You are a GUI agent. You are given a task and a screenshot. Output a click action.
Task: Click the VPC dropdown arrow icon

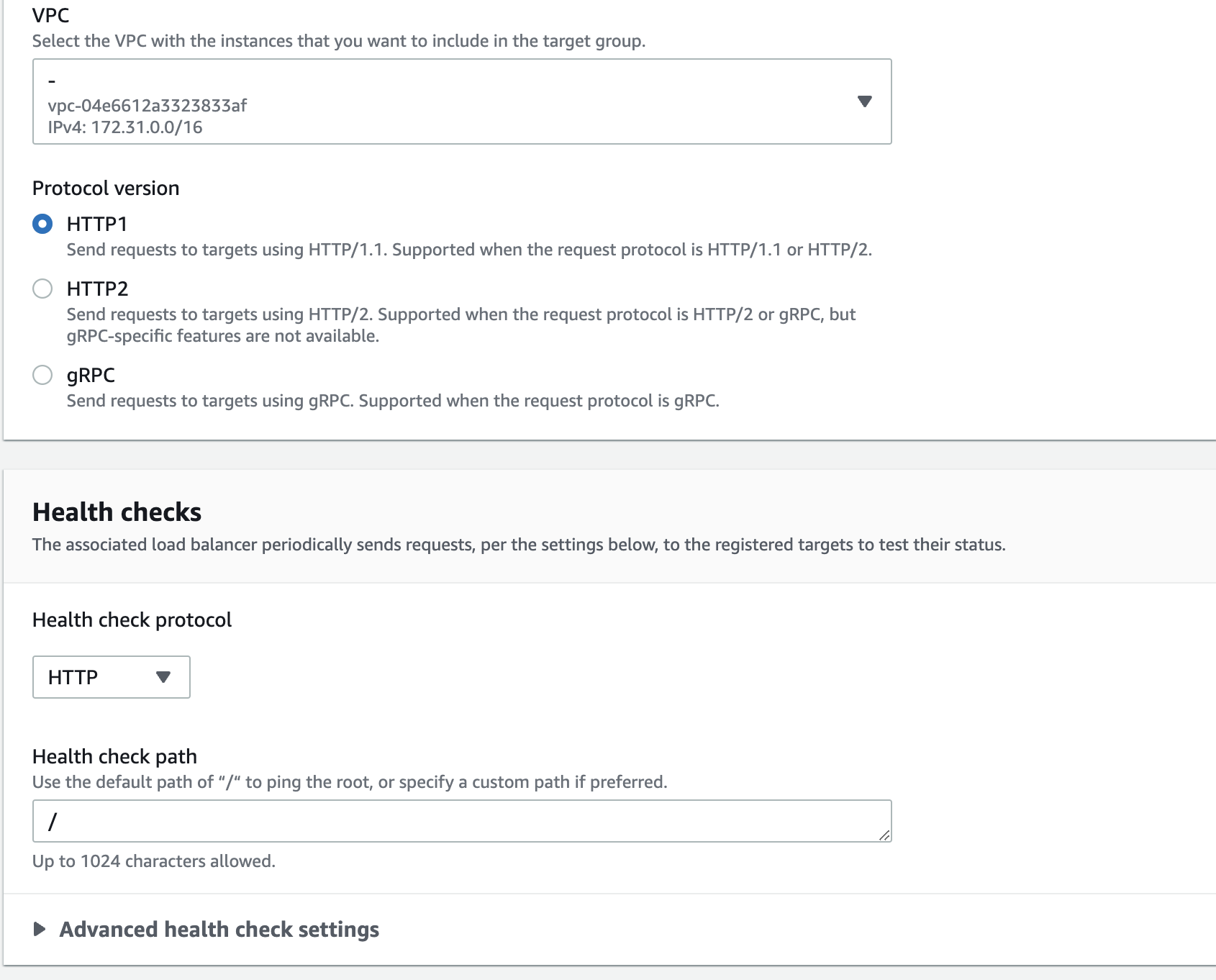coord(865,101)
